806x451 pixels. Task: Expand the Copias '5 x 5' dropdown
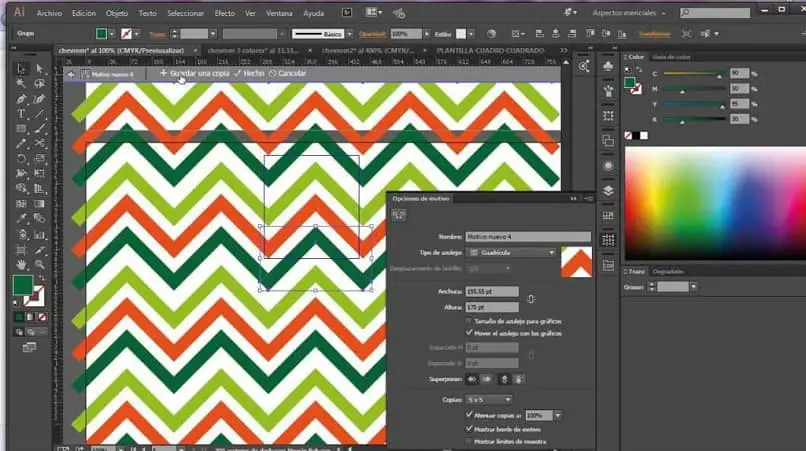[x=488, y=399]
